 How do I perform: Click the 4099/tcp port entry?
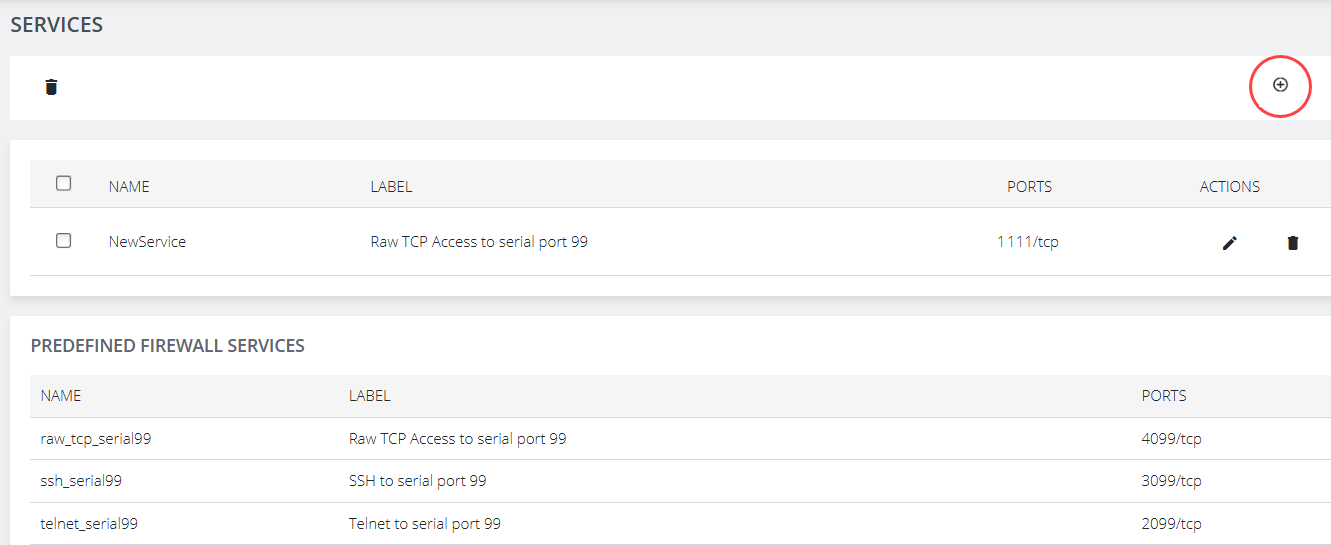pos(1171,439)
